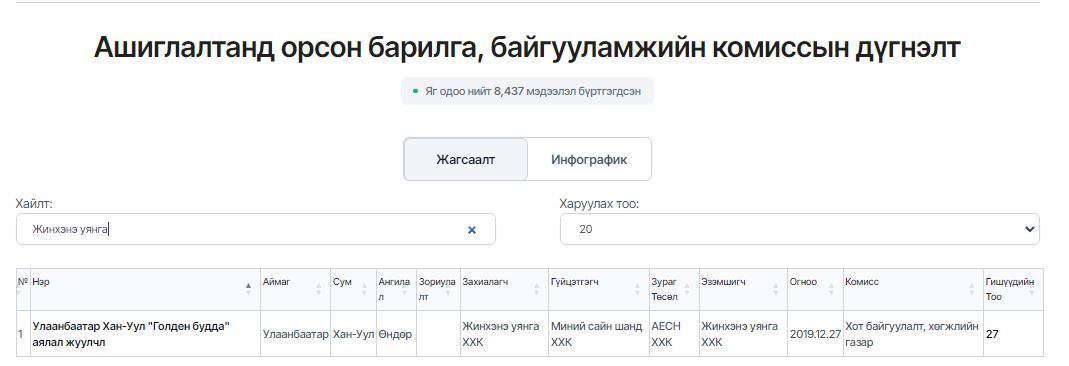Sort by Огноо column arrows
1069x366 pixels.
pos(831,290)
